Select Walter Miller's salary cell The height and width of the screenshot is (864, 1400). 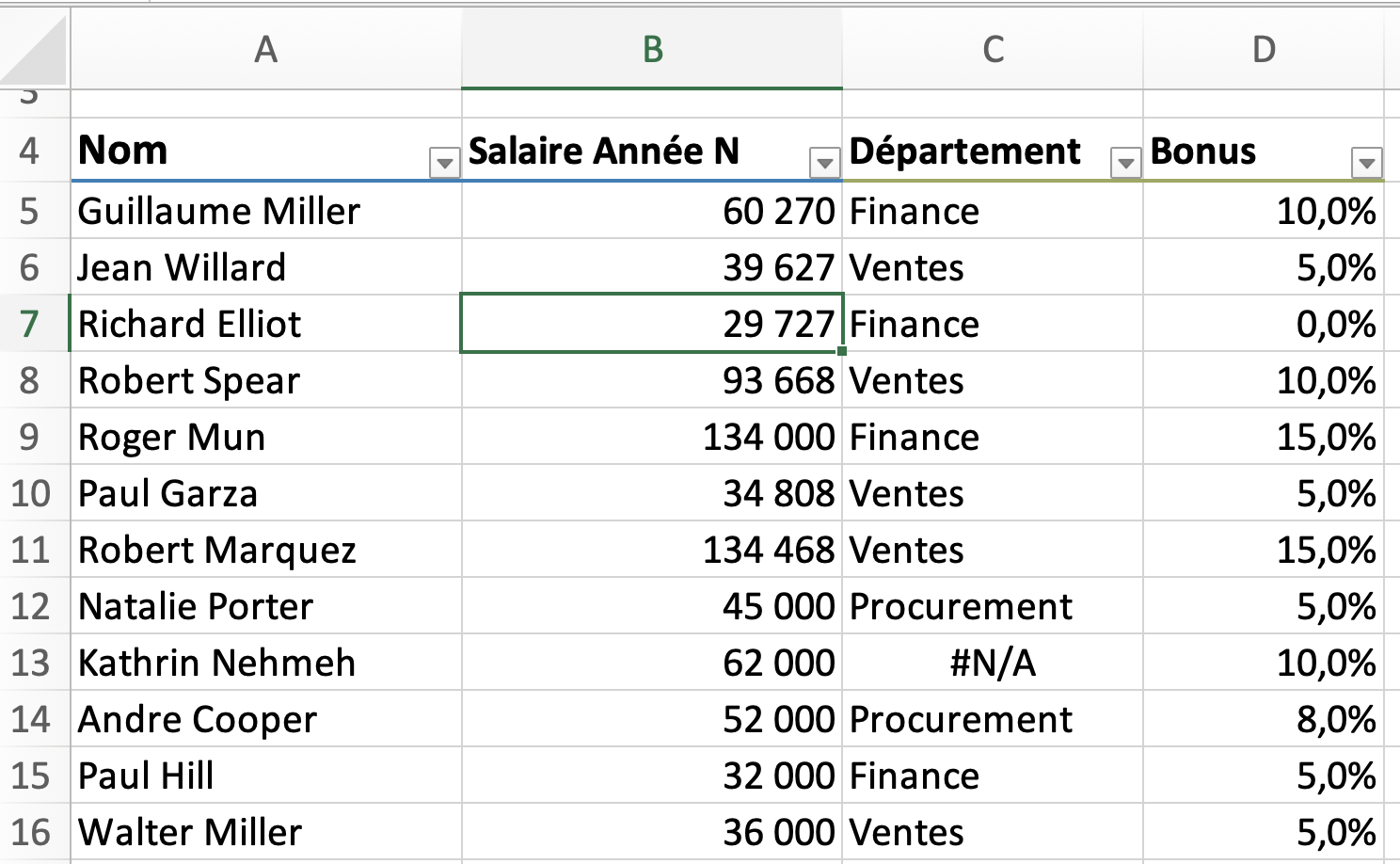[651, 832]
